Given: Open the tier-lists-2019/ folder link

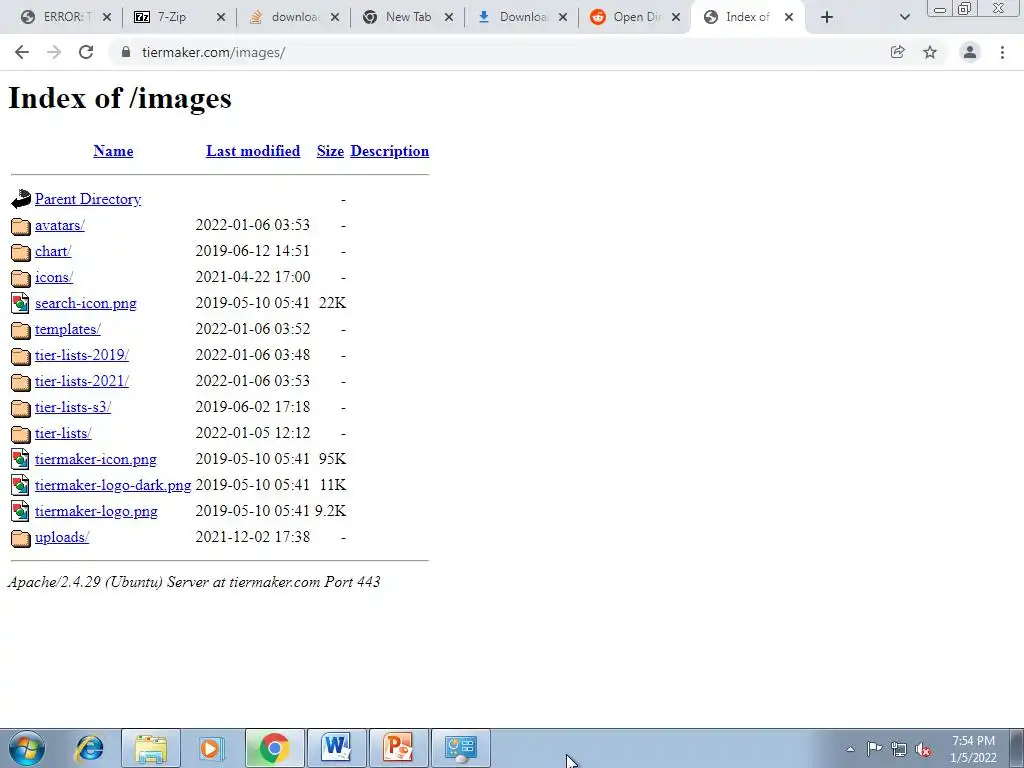Looking at the screenshot, I should [82, 355].
